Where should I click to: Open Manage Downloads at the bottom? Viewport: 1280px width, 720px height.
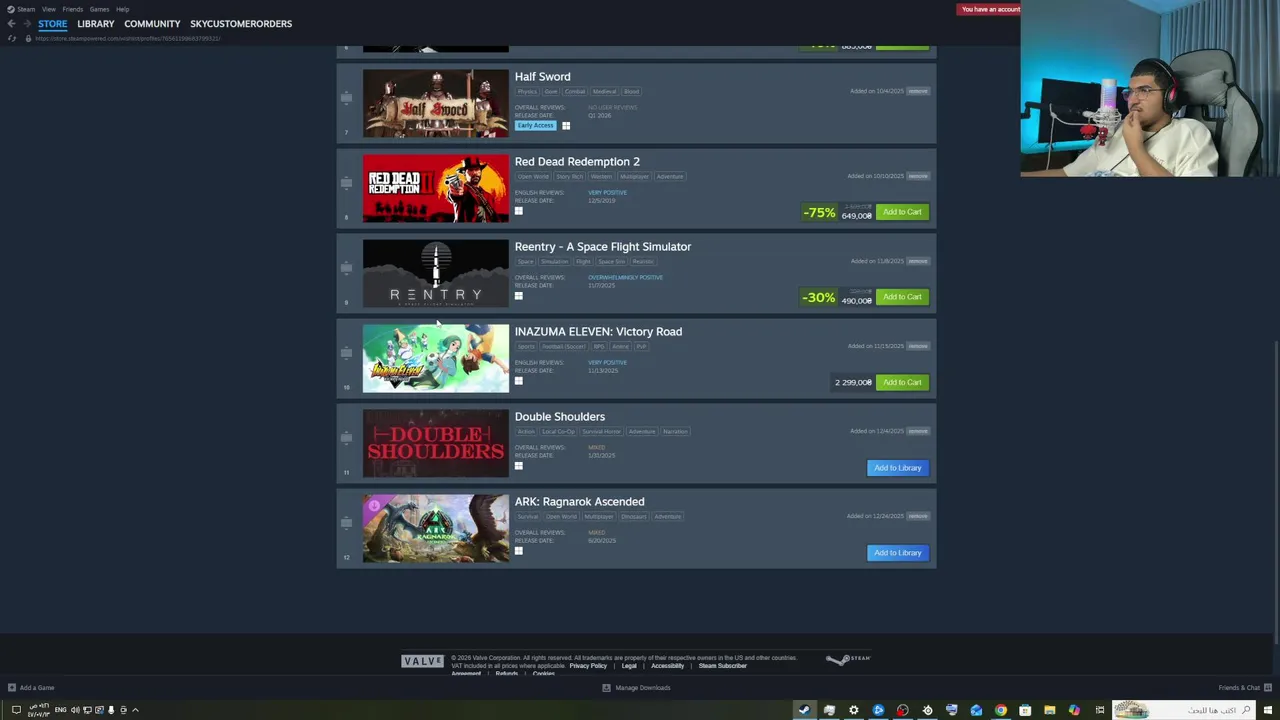point(636,688)
